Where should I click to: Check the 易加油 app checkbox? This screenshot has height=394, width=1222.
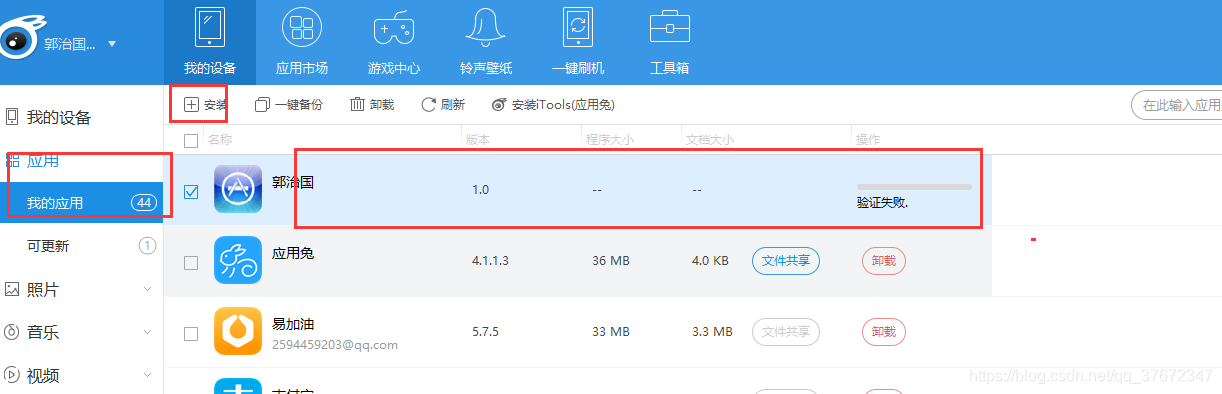tap(191, 333)
